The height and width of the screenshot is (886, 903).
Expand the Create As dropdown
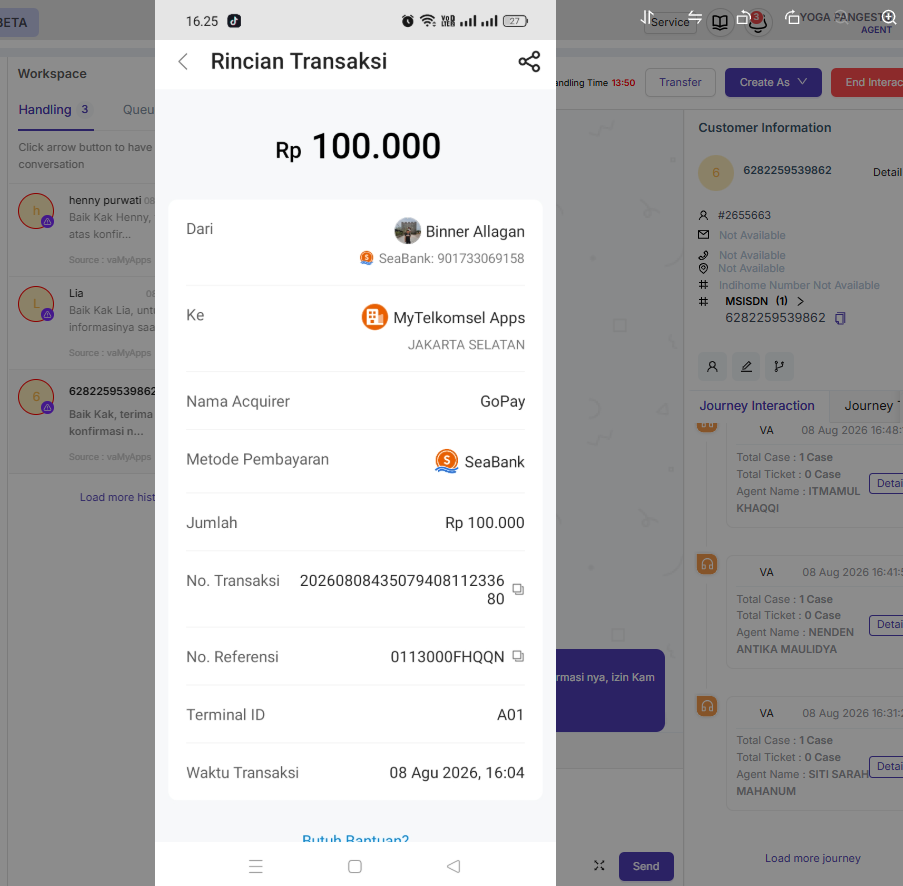tap(773, 82)
